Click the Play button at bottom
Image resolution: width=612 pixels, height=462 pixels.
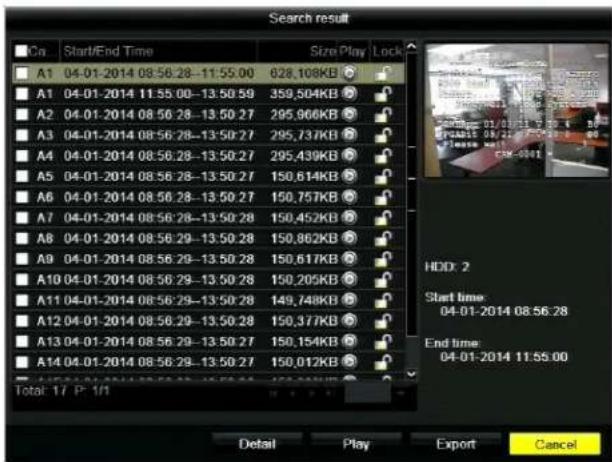pyautogui.click(x=356, y=444)
